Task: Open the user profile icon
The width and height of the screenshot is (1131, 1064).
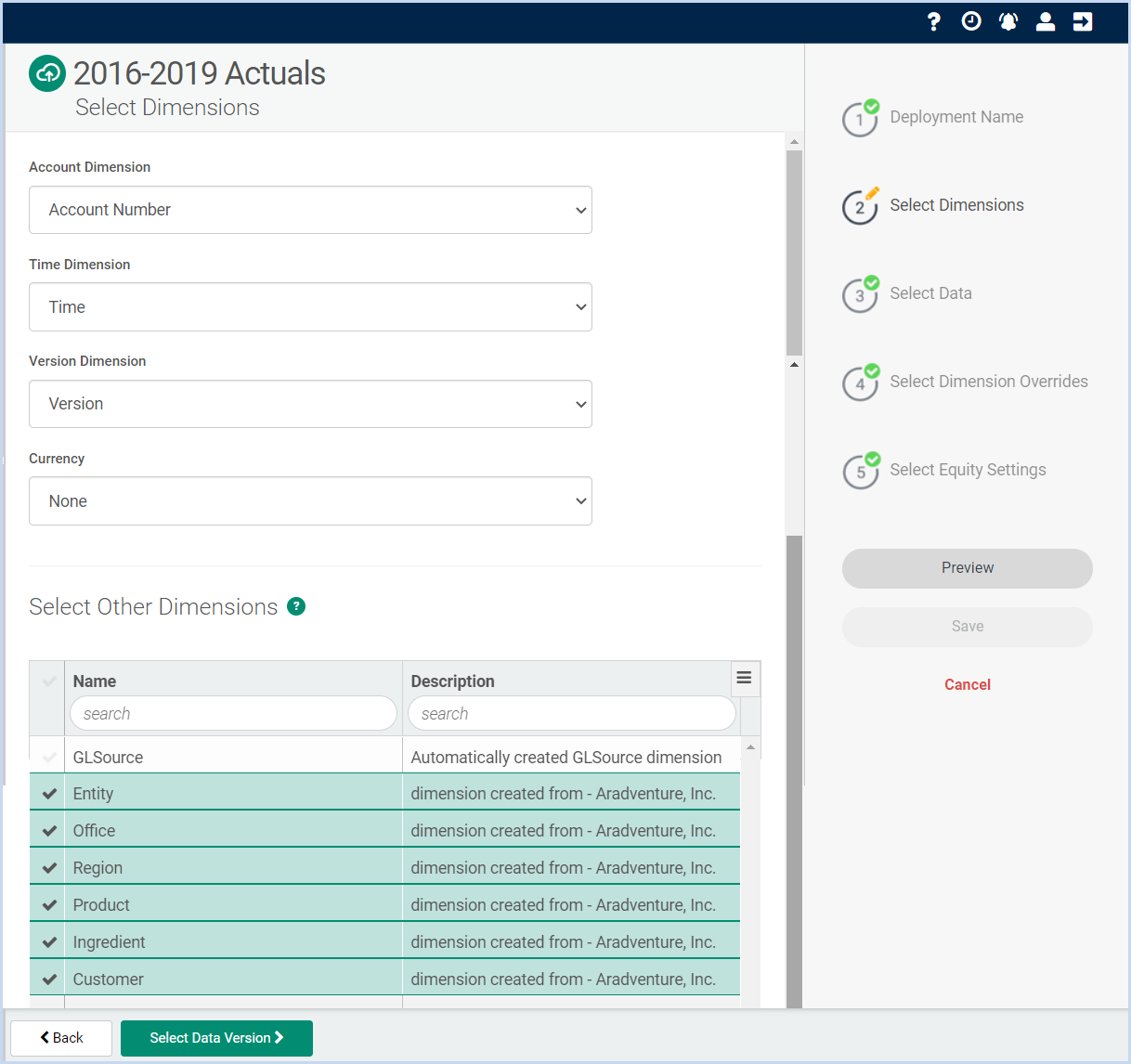Action: (1046, 21)
